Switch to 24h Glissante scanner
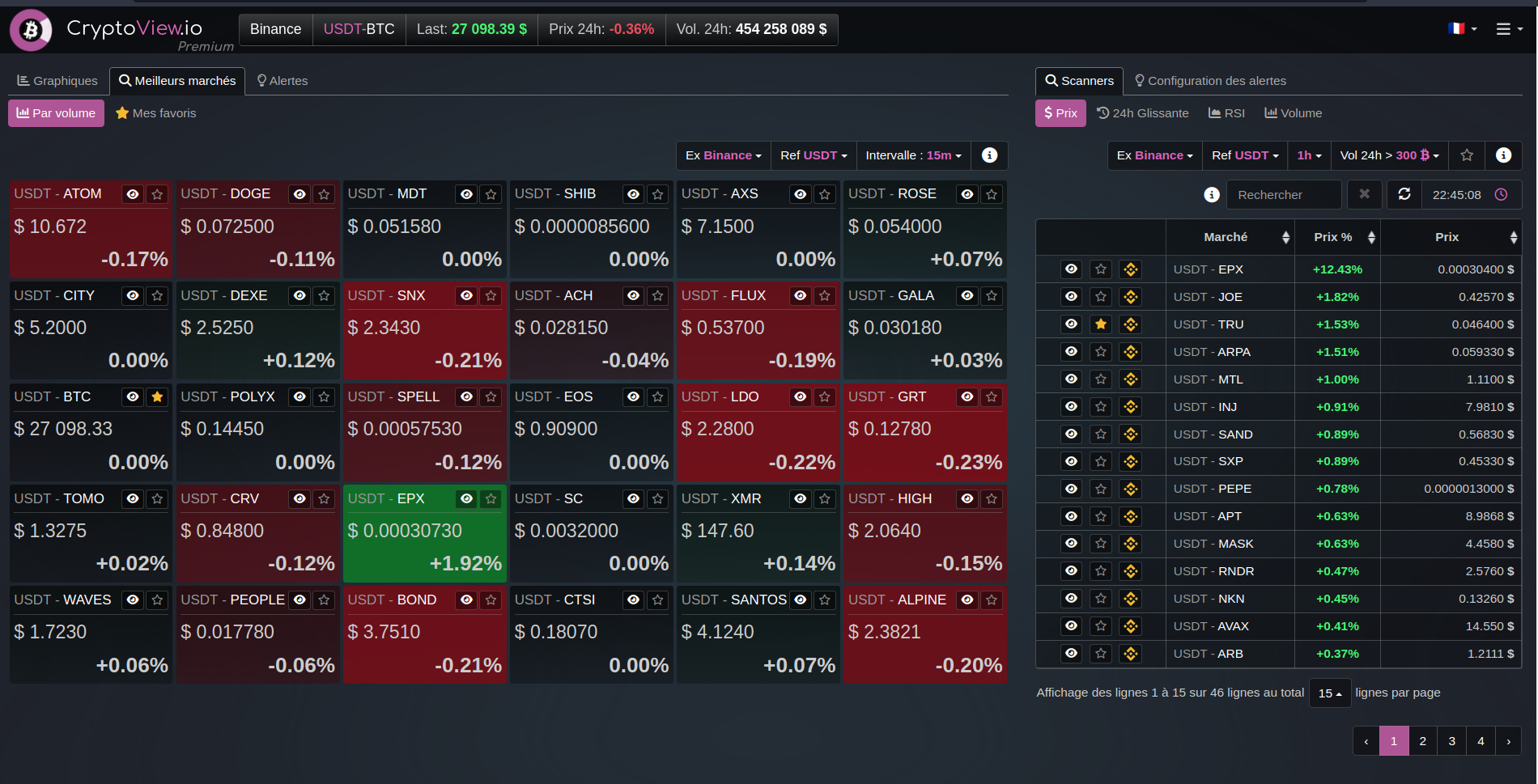The height and width of the screenshot is (784, 1538). [x=1143, y=113]
